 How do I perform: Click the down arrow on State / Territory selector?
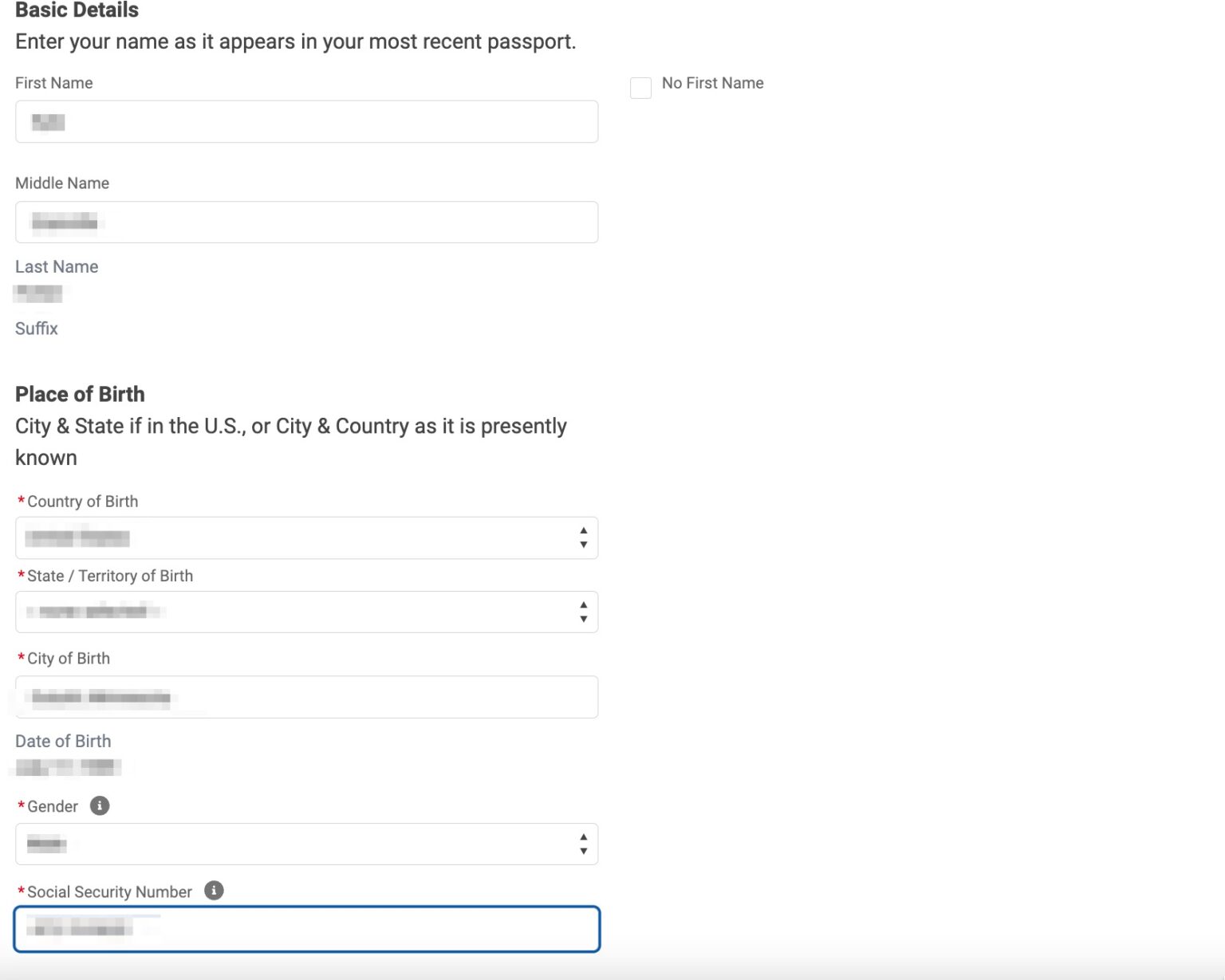(583, 618)
